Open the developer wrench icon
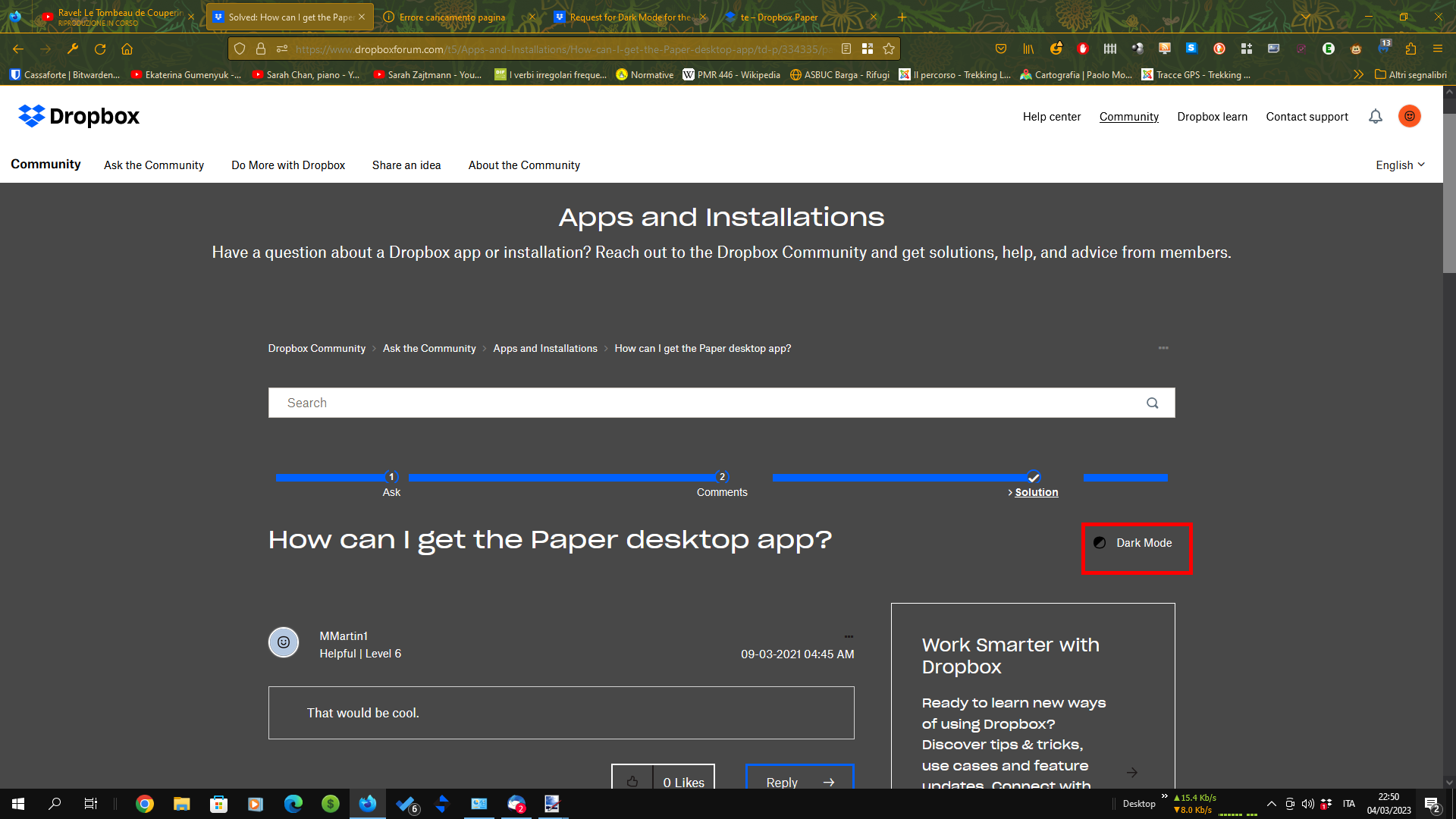This screenshot has width=1456, height=819. pyautogui.click(x=73, y=49)
